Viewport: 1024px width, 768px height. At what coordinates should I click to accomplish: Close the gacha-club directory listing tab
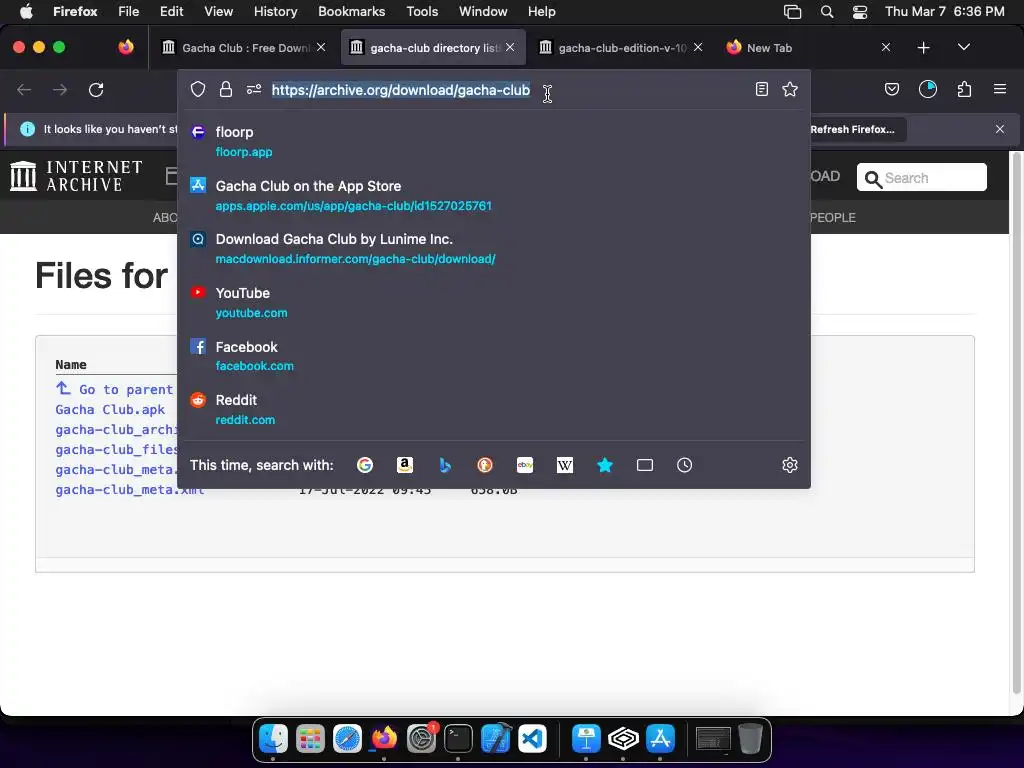click(x=510, y=47)
